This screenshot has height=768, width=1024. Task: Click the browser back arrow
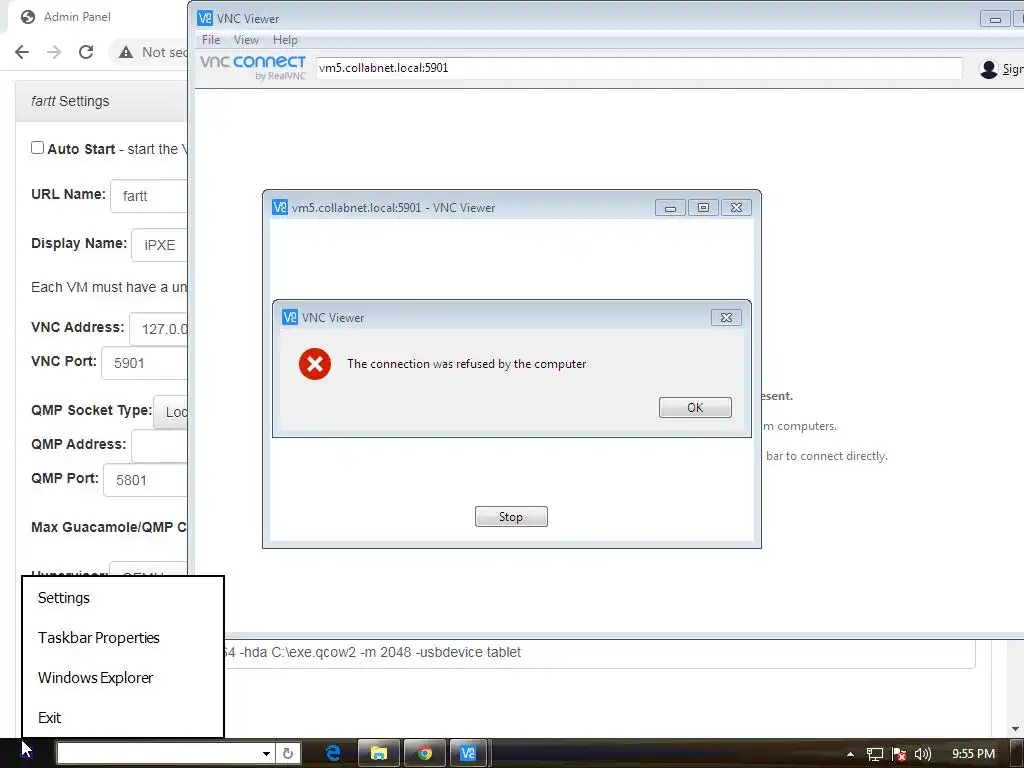click(22, 52)
